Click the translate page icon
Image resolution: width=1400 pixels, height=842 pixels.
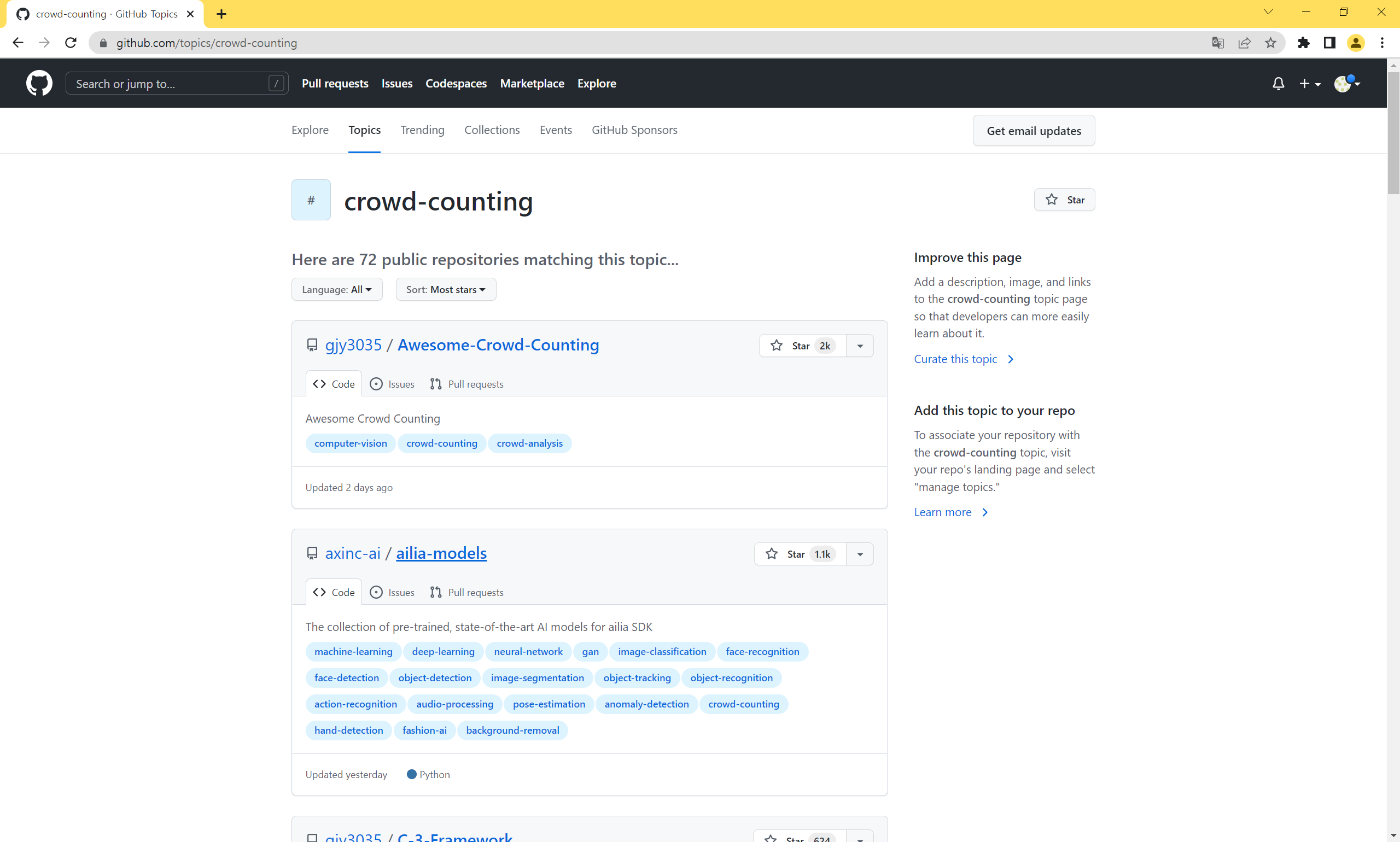pos(1217,43)
